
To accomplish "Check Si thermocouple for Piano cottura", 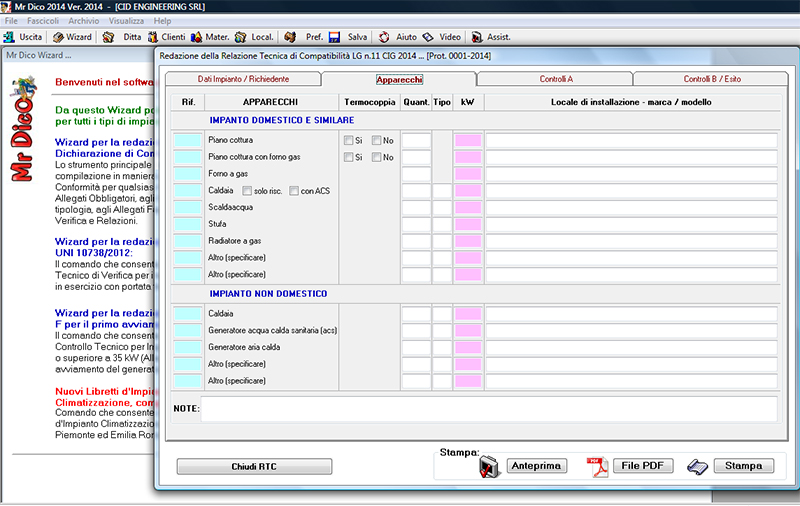I will pos(348,141).
